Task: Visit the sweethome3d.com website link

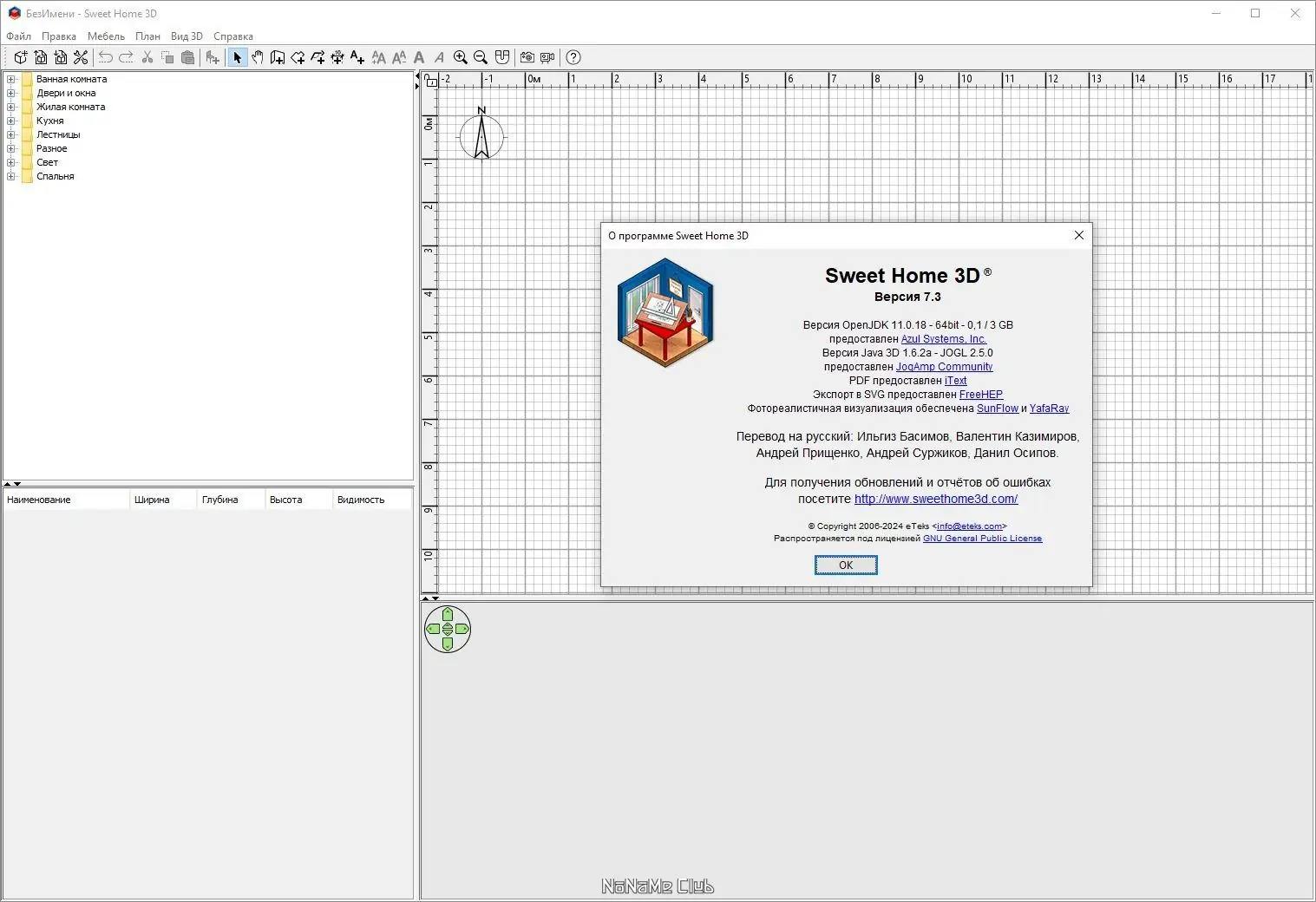Action: click(x=936, y=499)
